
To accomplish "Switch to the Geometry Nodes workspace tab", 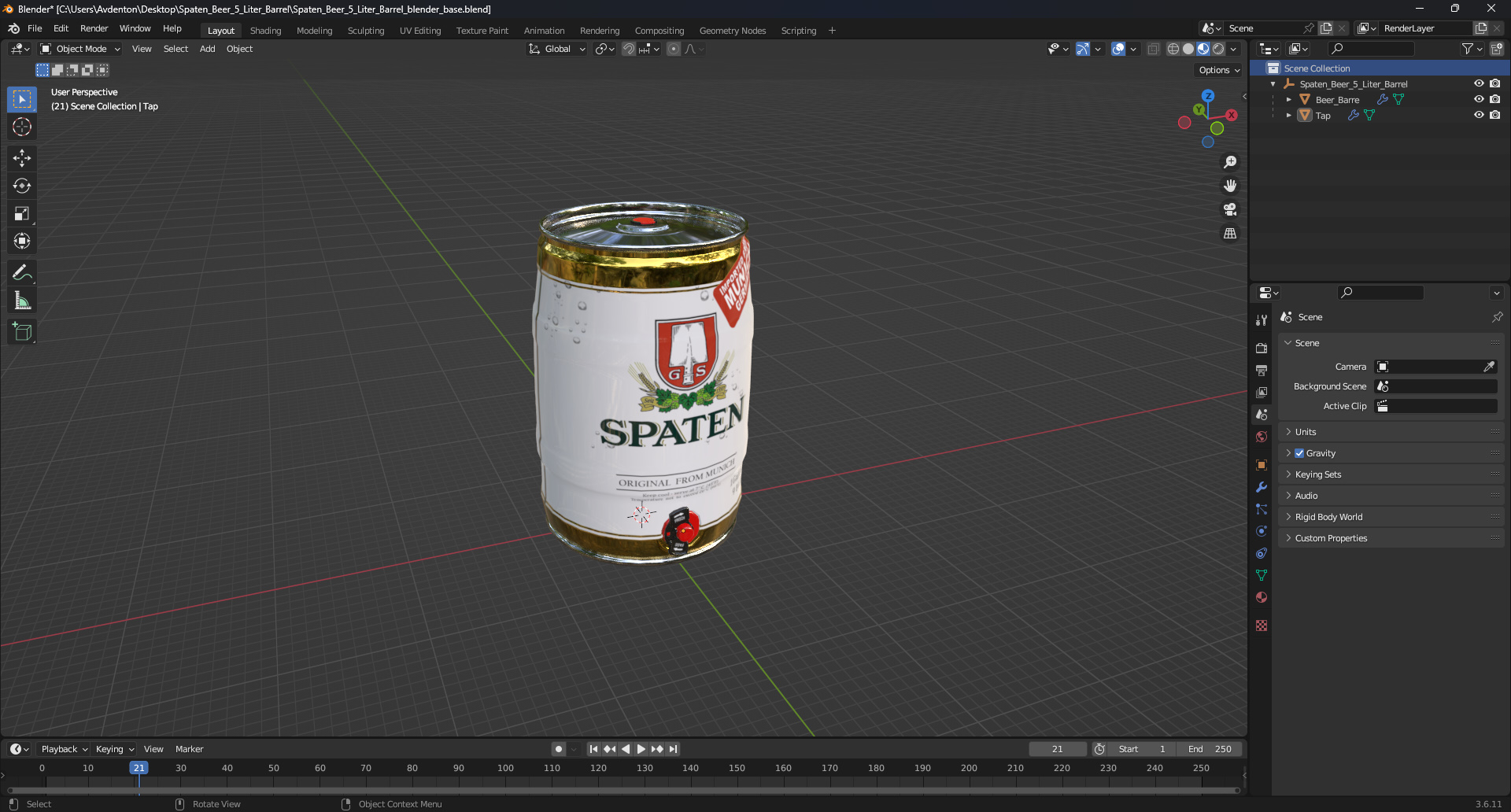I will coord(732,31).
